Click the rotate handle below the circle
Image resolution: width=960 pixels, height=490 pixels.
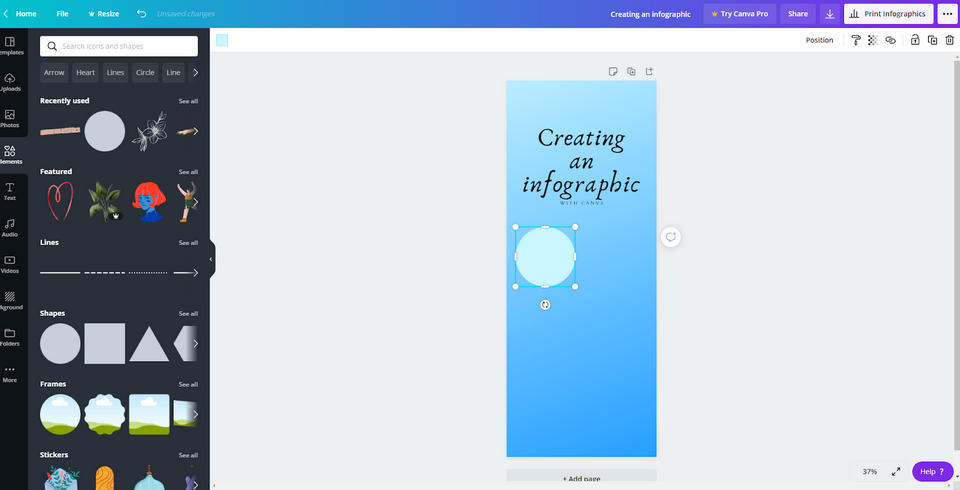click(x=545, y=305)
